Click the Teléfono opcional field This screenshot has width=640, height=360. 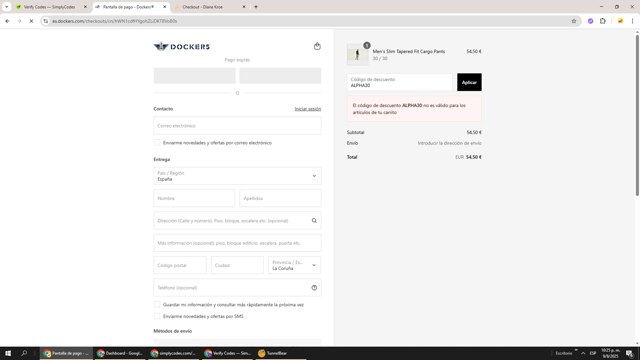point(237,288)
